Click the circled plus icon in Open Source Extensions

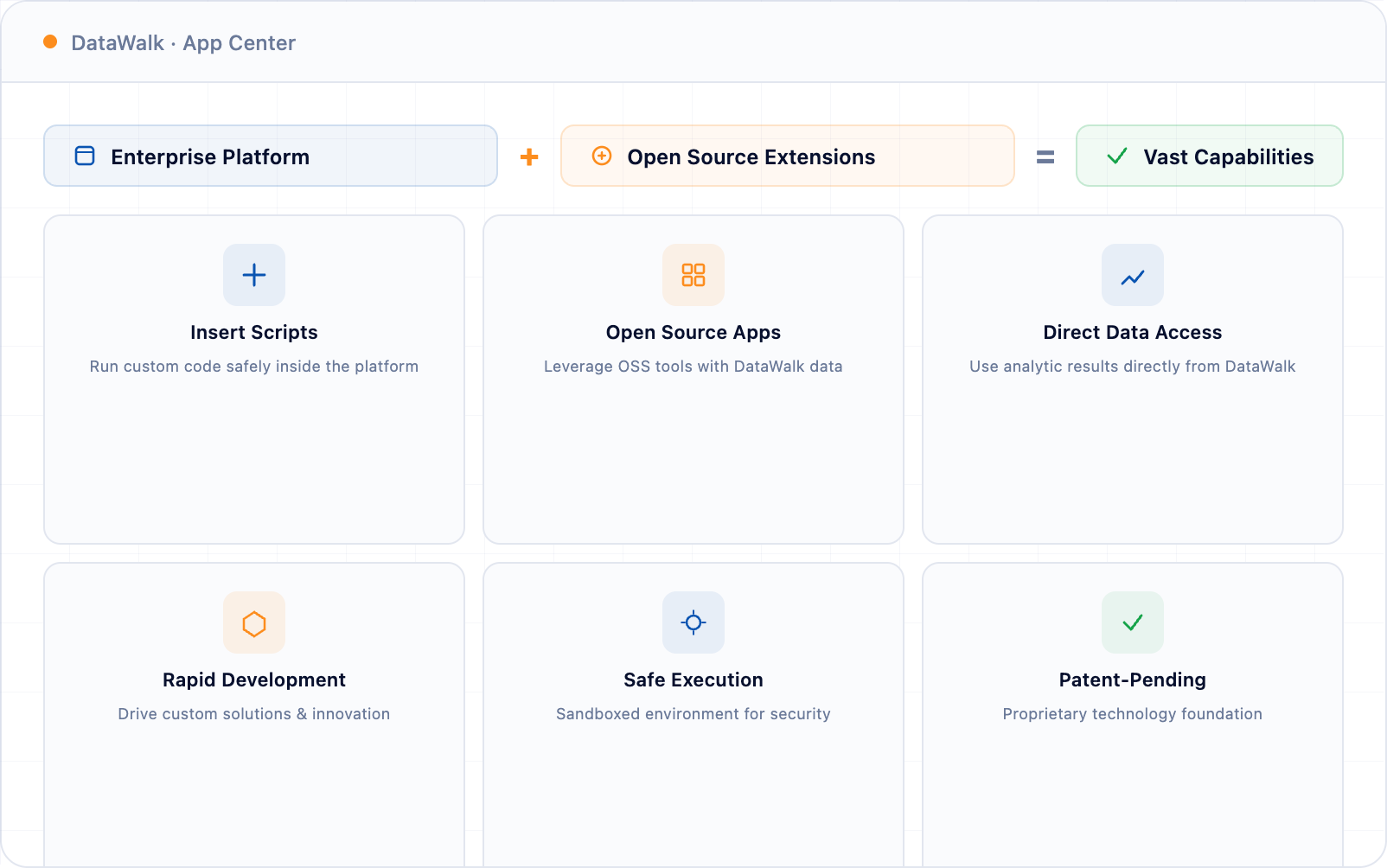point(602,156)
